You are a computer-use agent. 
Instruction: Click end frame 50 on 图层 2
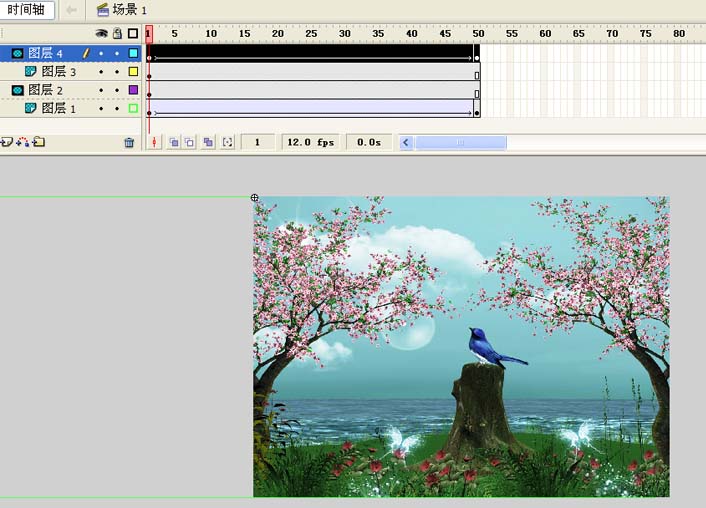coord(477,90)
